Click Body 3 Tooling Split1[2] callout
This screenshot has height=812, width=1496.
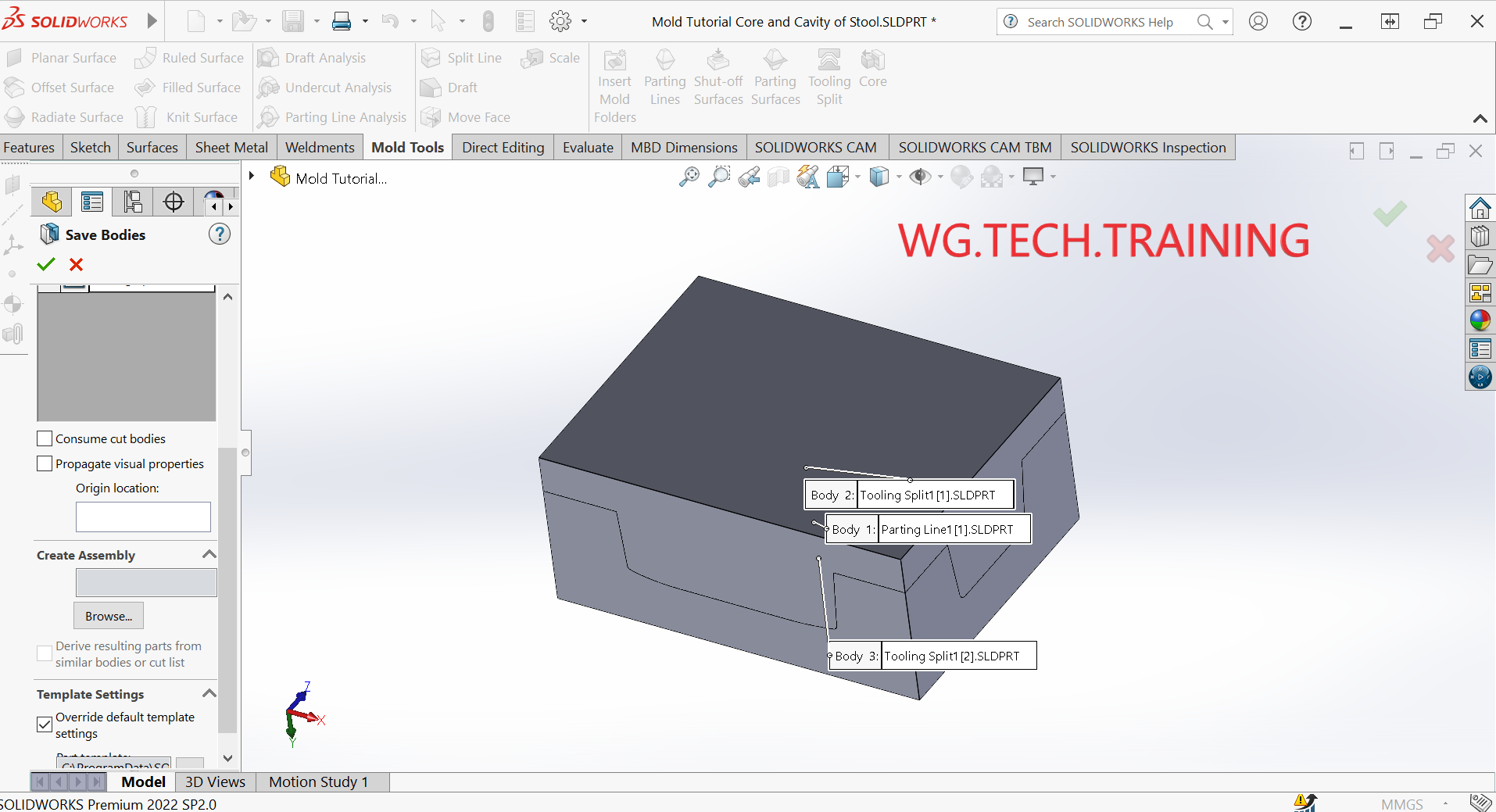[x=933, y=656]
